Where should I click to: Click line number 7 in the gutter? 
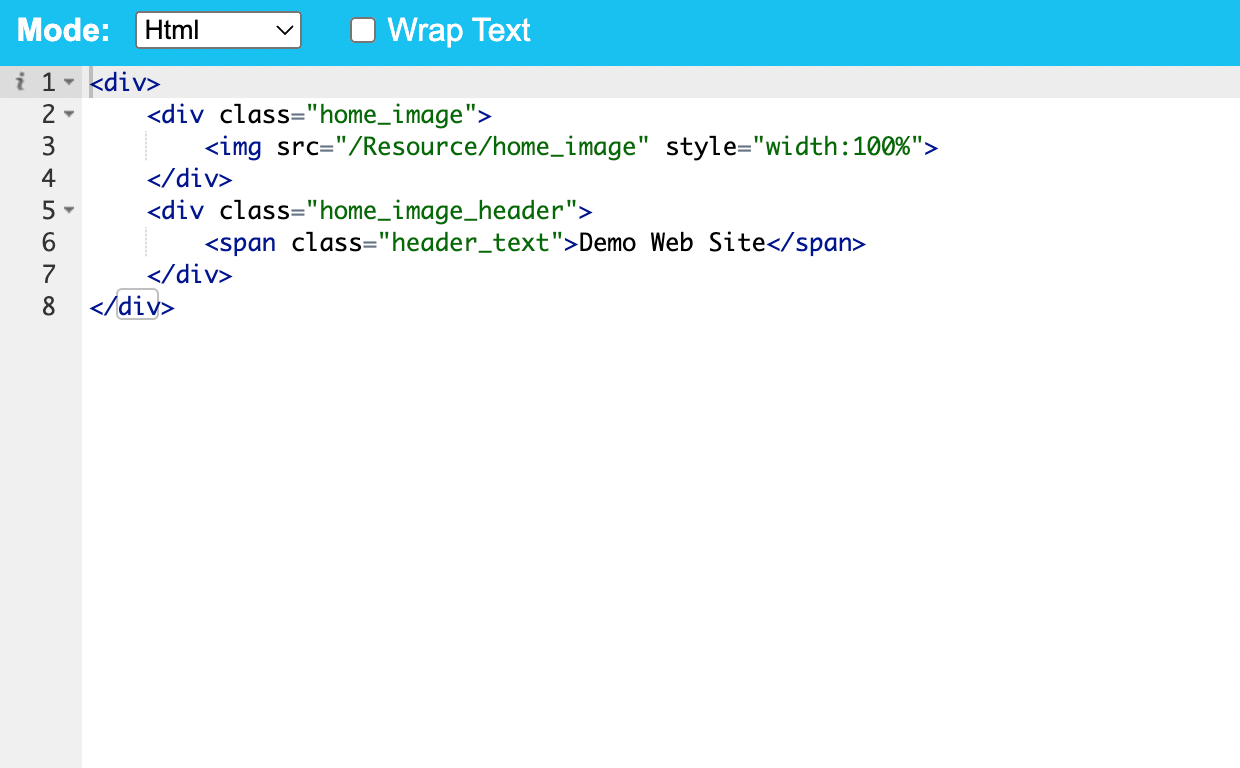[x=48, y=275]
